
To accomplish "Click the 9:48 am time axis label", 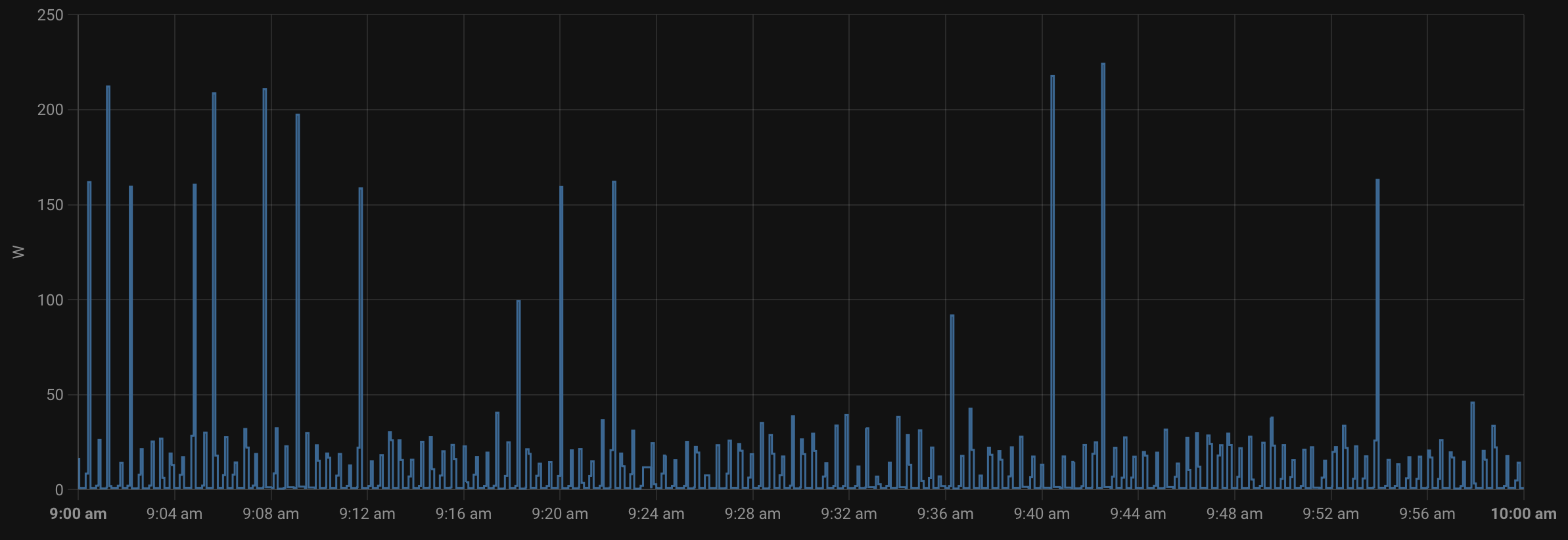I will pos(1235,514).
